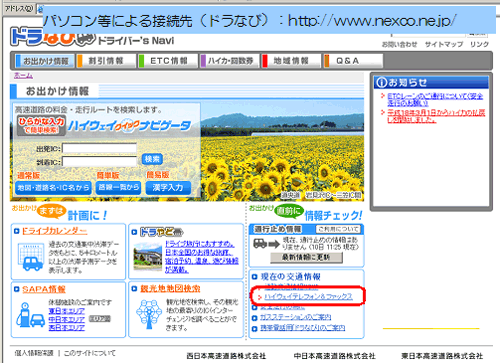
Task: Click the 西日本エリア link
Action: click(x=67, y=328)
